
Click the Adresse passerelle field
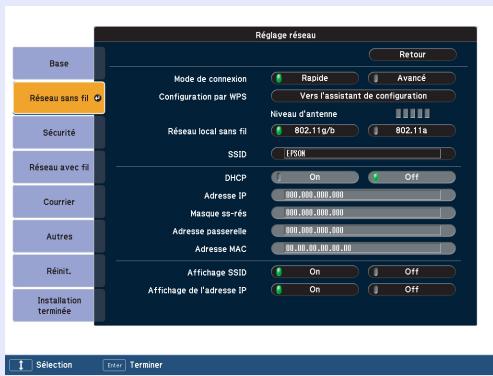coord(363,231)
